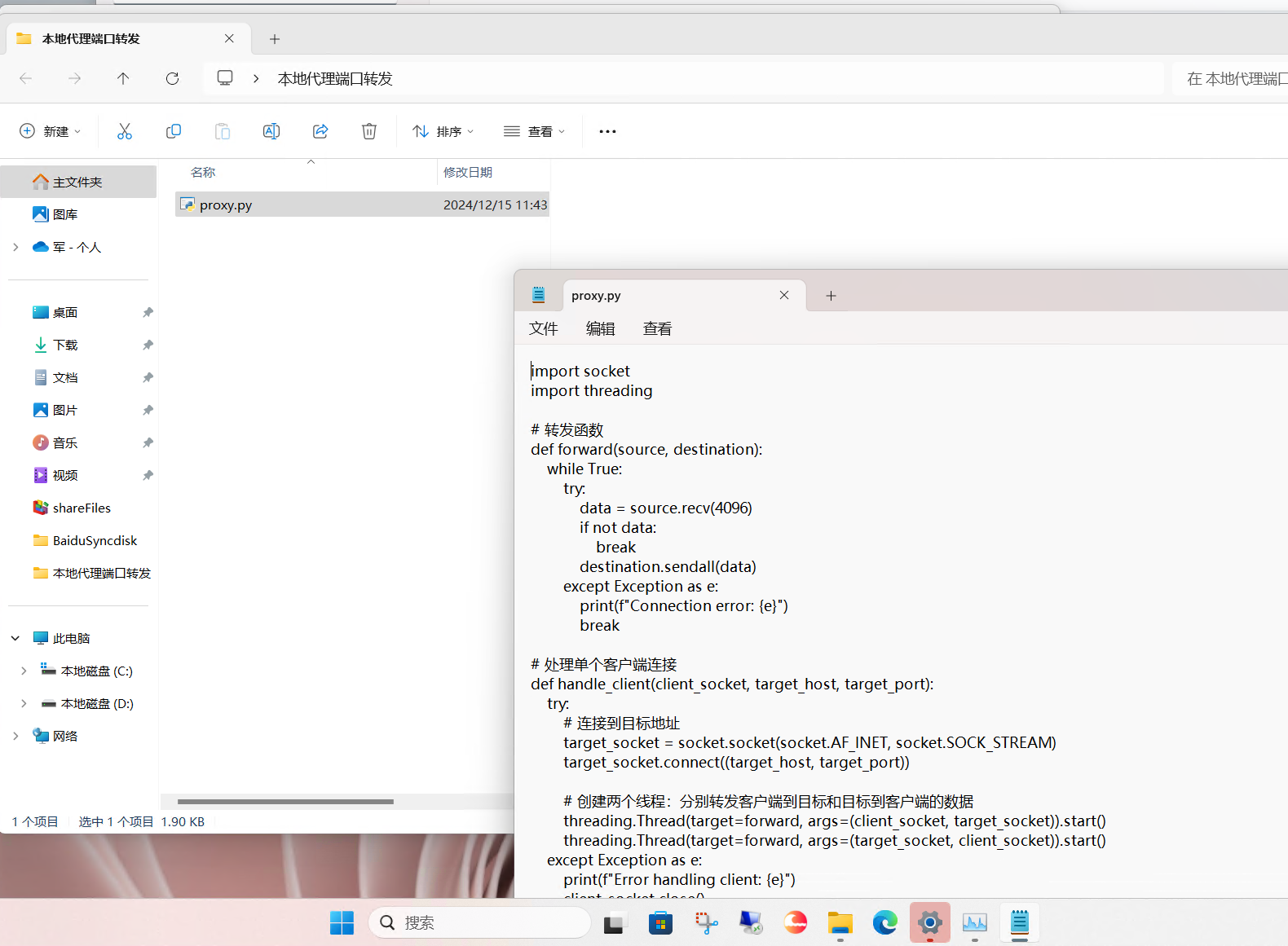Open Microsoft Edge from the taskbar
The width and height of the screenshot is (1288, 946).
point(884,923)
